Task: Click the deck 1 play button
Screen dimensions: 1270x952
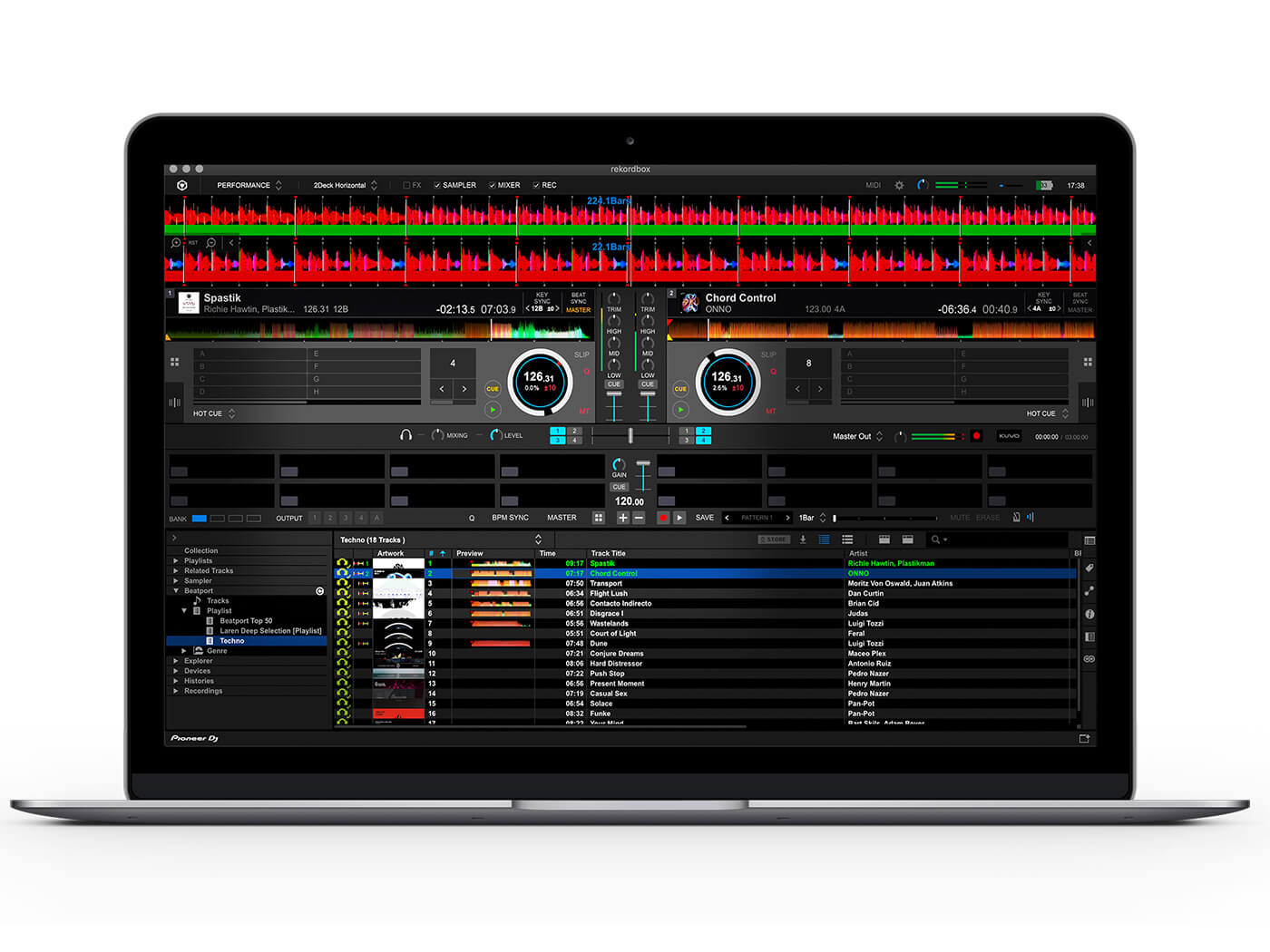Action: click(x=493, y=410)
